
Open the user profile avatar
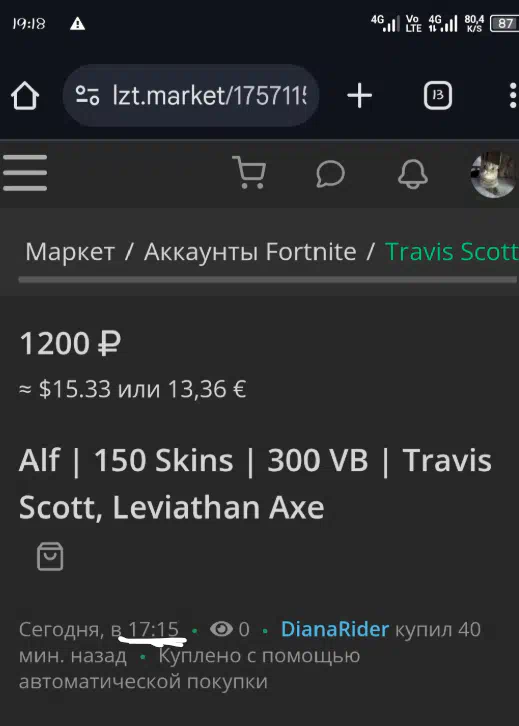point(494,174)
